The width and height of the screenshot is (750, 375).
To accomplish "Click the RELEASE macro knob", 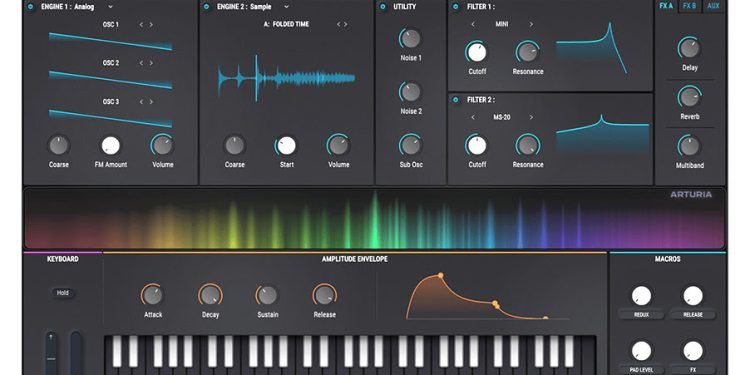I will tap(693, 296).
